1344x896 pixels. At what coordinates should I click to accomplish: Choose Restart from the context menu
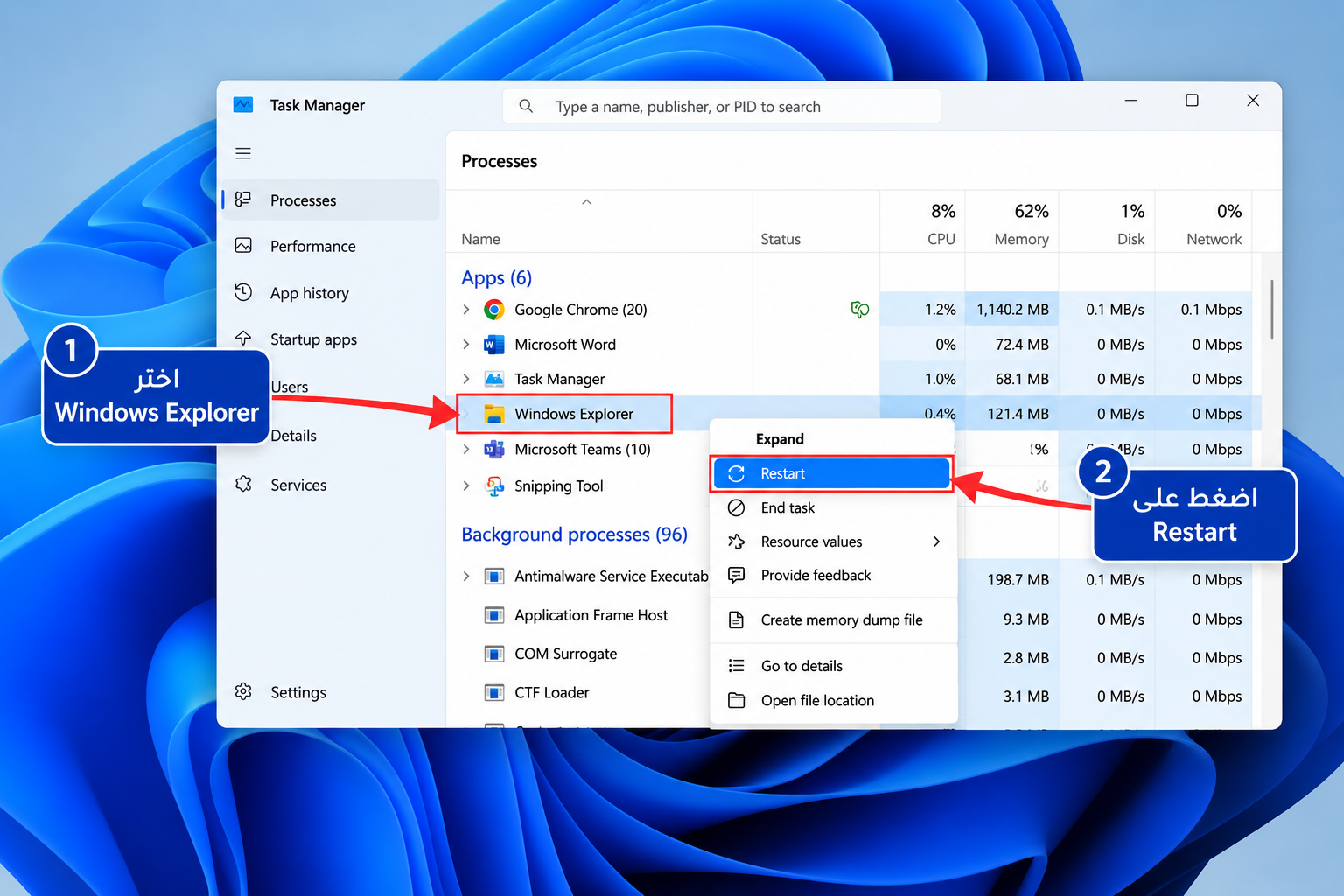pyautogui.click(x=831, y=473)
